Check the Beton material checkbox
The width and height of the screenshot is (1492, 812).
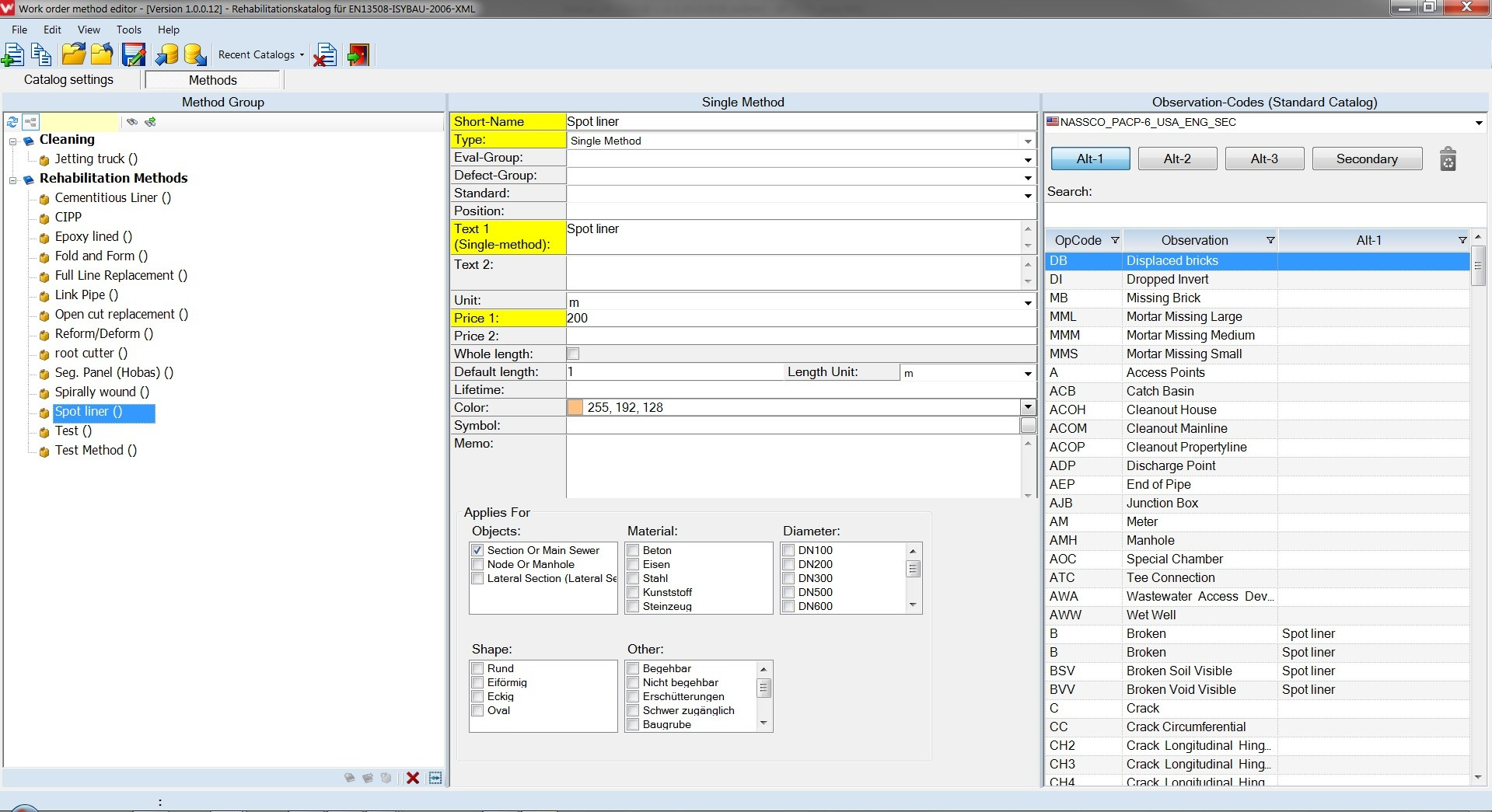(634, 550)
